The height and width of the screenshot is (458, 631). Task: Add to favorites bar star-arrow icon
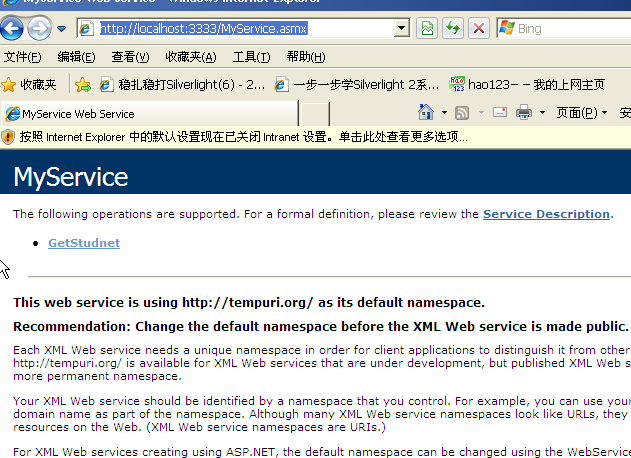[83, 85]
